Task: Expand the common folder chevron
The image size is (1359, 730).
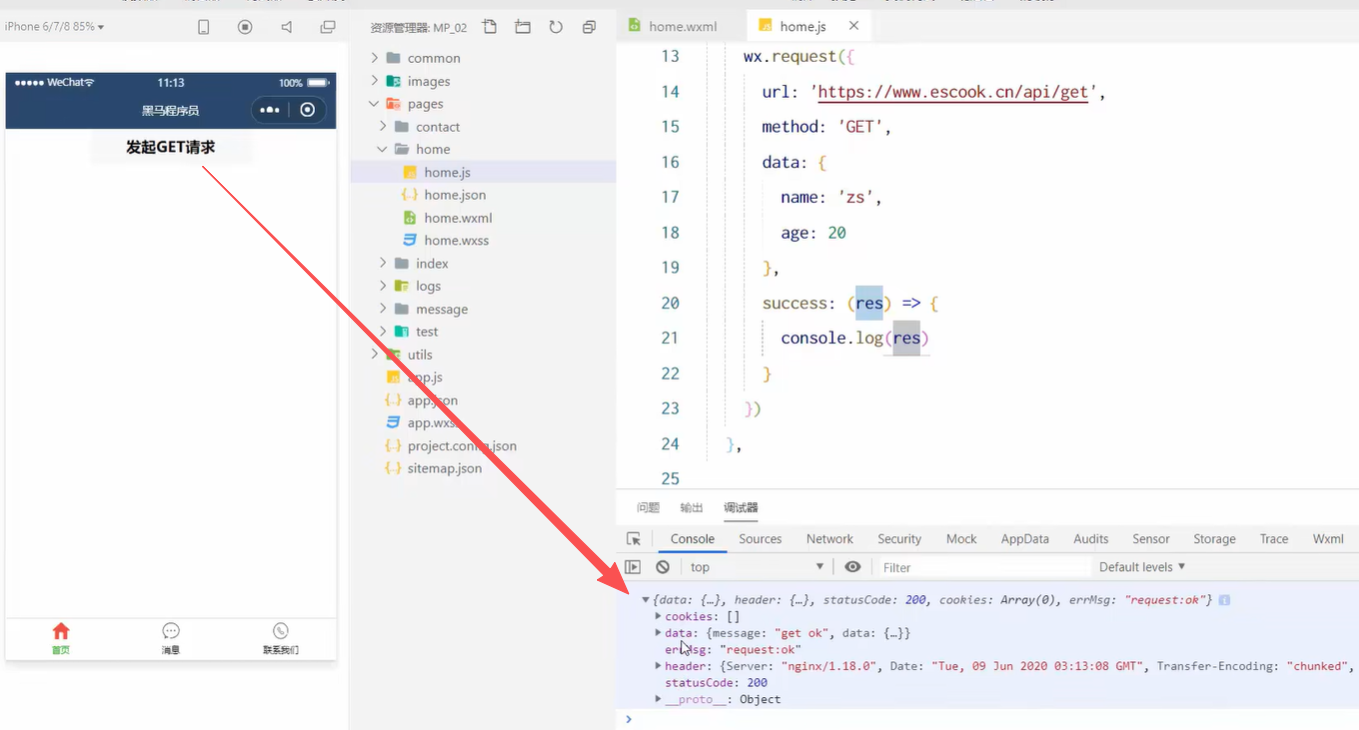Action: pyautogui.click(x=375, y=58)
